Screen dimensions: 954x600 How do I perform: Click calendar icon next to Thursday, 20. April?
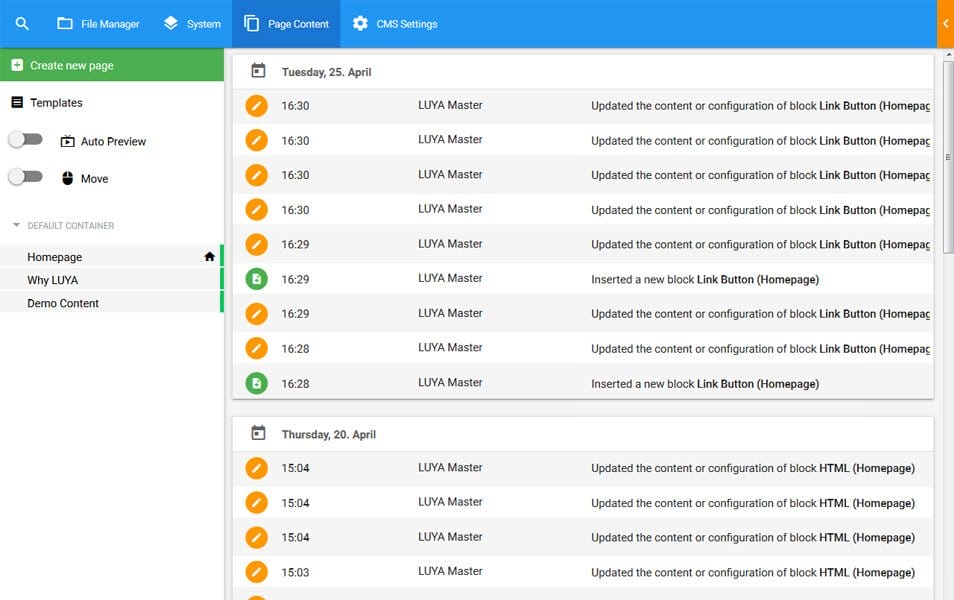click(258, 434)
